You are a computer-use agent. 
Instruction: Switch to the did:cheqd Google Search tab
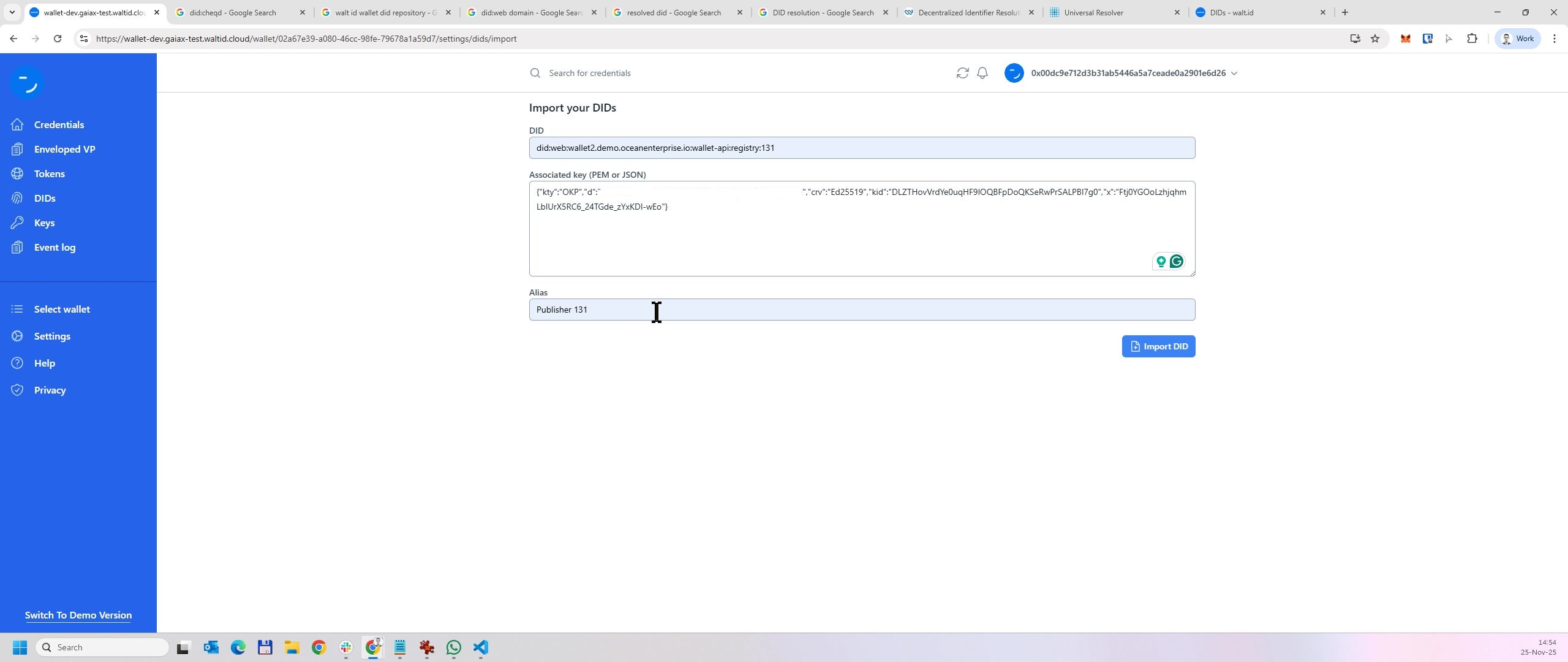coord(233,12)
